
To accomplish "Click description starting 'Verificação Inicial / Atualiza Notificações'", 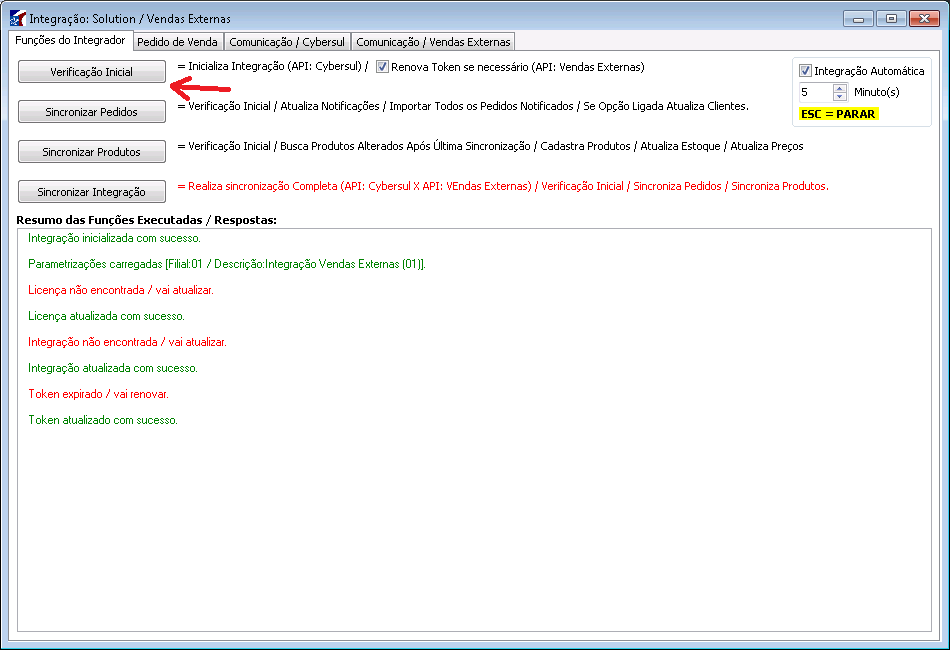I will (463, 106).
